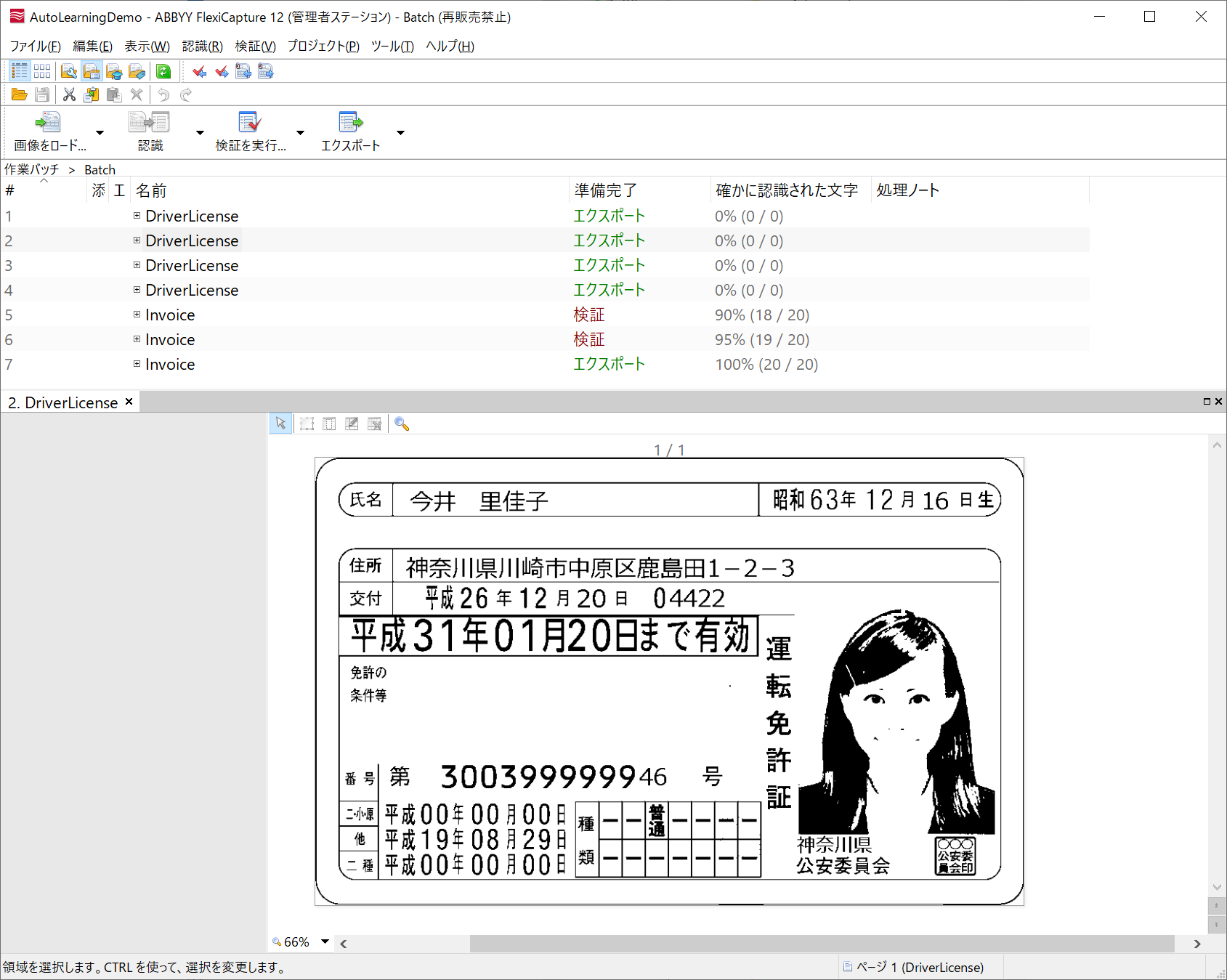Click the Batch breadcrumb item

(x=100, y=169)
